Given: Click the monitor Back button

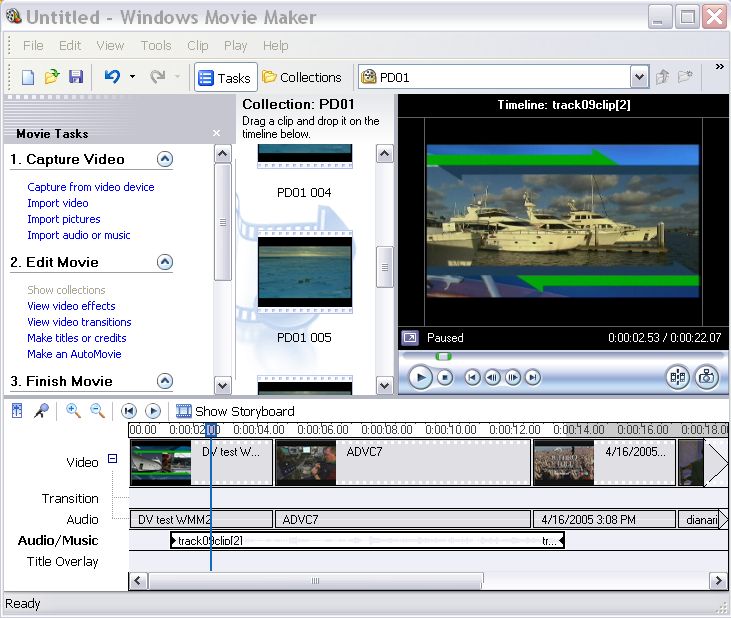Looking at the screenshot, I should tap(472, 378).
